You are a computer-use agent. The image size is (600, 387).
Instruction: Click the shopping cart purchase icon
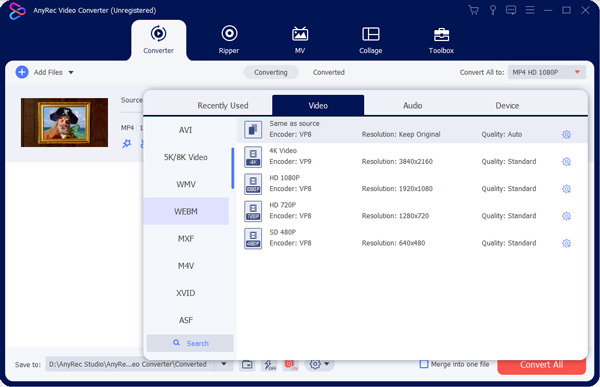click(x=474, y=10)
